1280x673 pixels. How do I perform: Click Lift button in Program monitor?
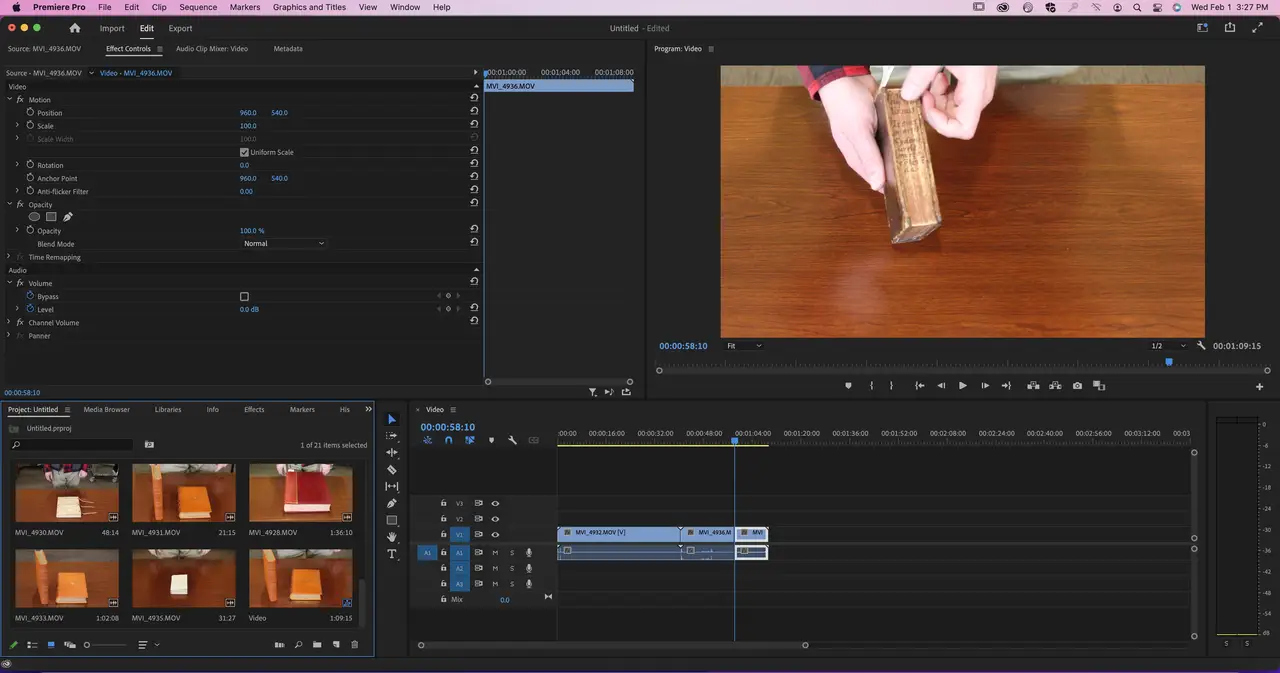point(1033,386)
